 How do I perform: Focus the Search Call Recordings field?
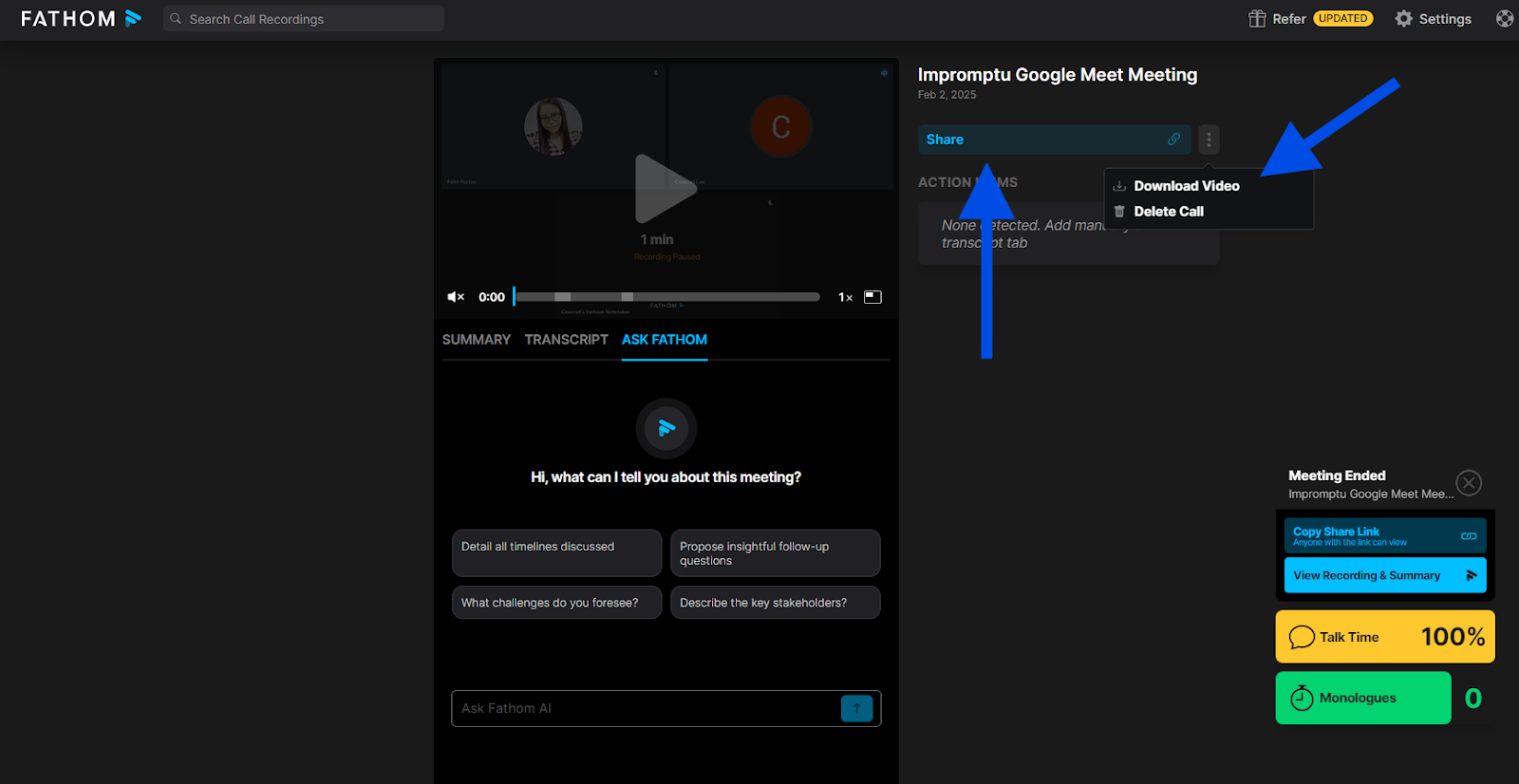tap(304, 19)
